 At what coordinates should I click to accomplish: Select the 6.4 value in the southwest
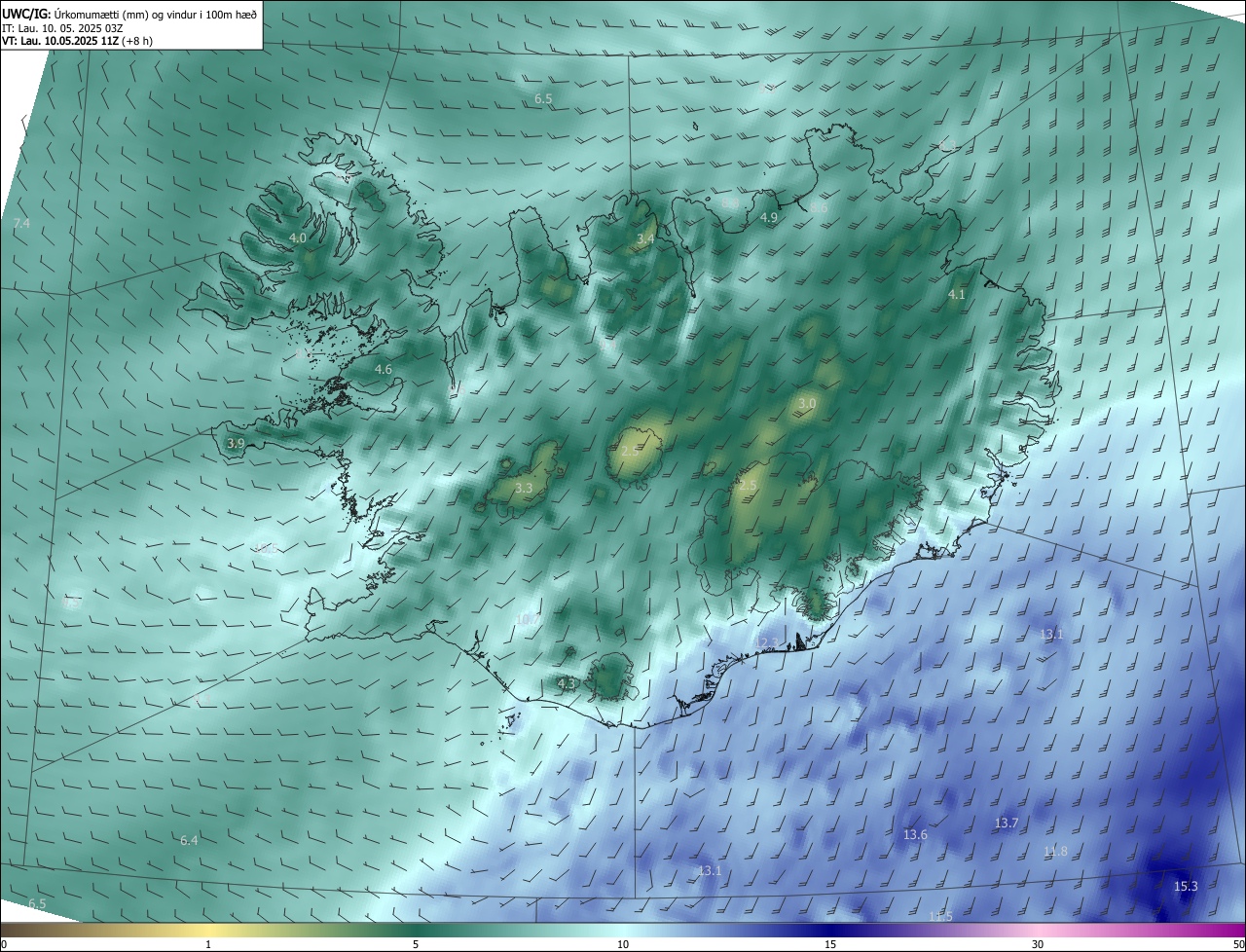point(189,840)
